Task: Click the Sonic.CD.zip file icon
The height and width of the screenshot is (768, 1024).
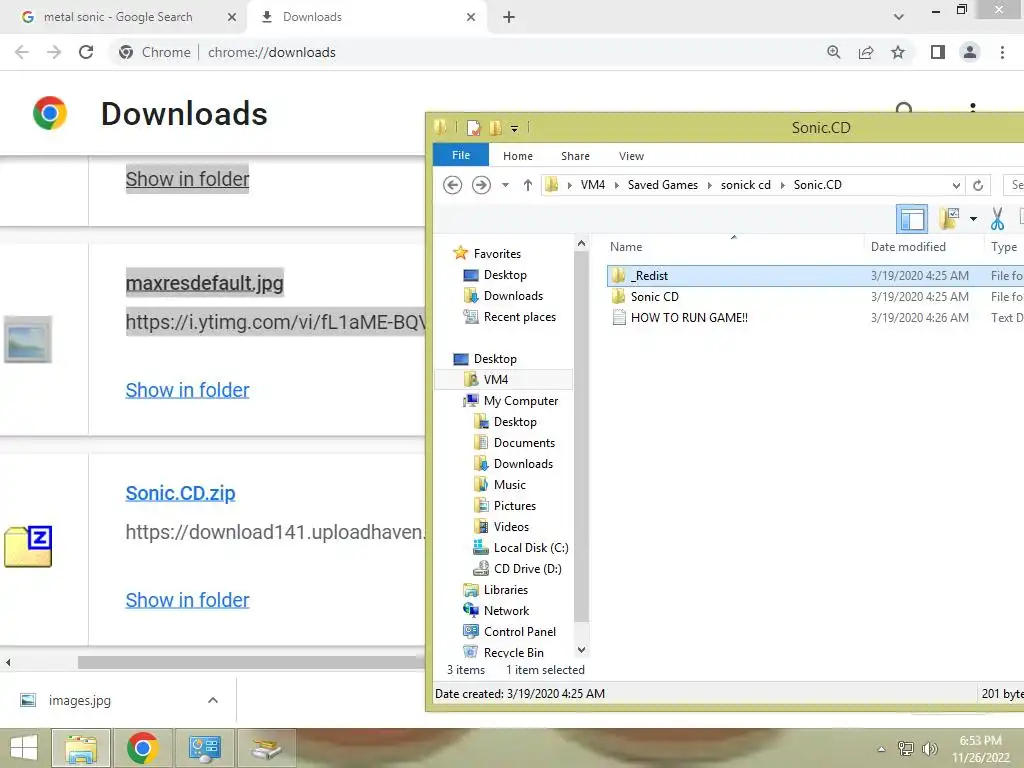Action: (x=28, y=546)
